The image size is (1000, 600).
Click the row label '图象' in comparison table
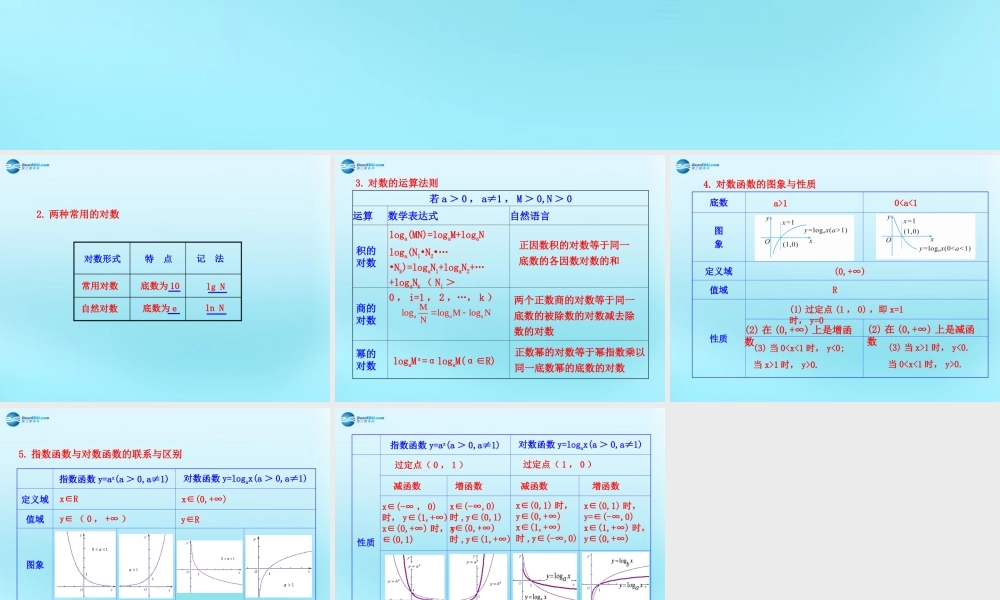(35, 565)
